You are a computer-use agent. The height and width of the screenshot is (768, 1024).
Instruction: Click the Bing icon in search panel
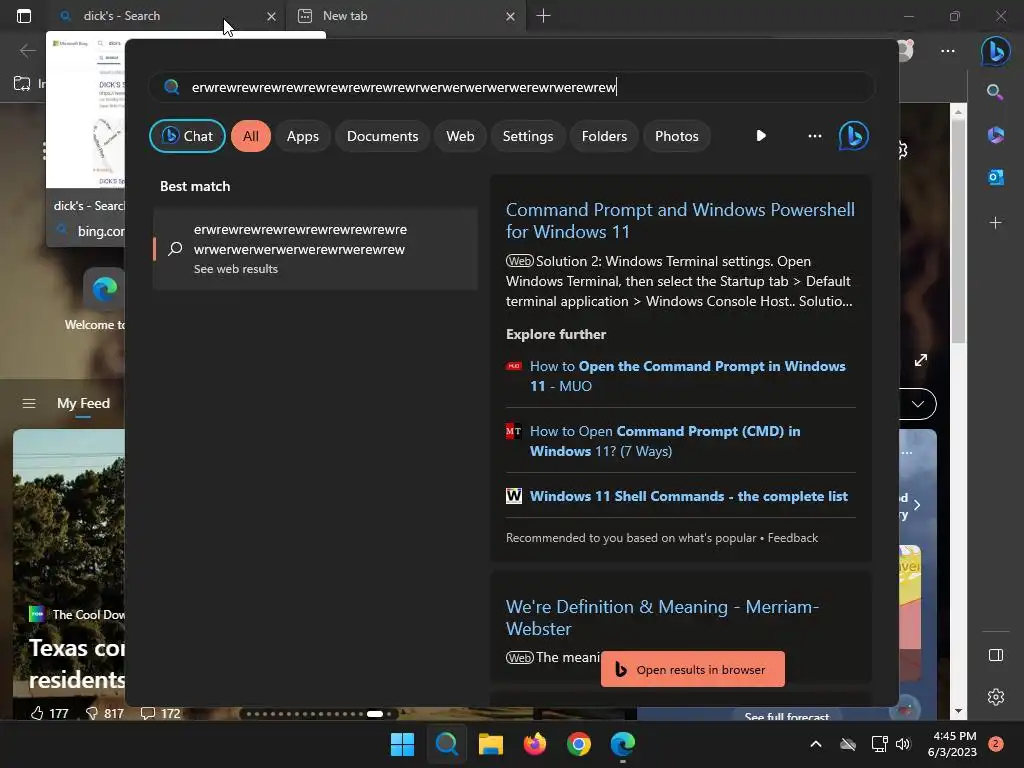pyautogui.click(x=854, y=136)
